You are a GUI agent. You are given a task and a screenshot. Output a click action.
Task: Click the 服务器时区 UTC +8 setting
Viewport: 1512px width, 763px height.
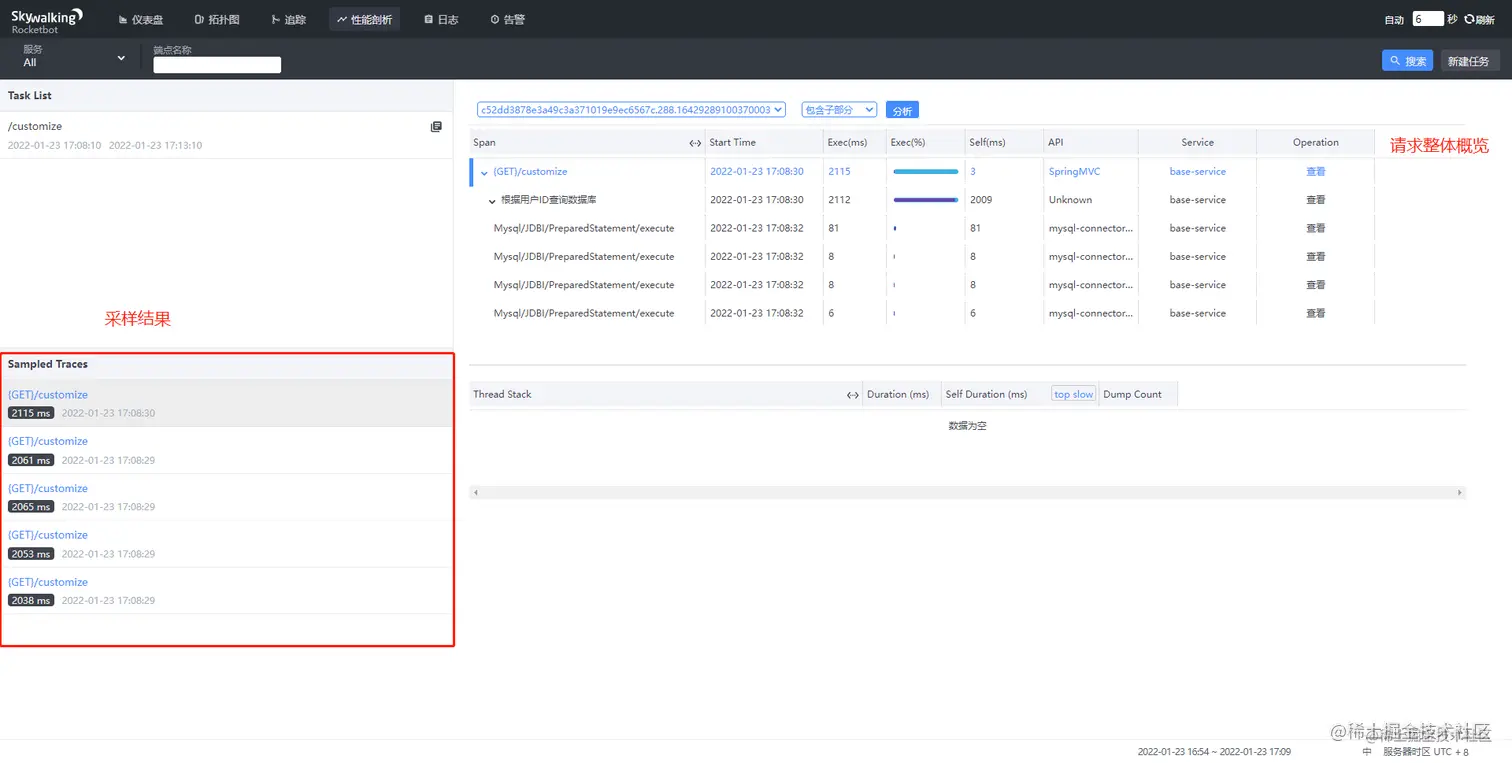pos(1426,752)
